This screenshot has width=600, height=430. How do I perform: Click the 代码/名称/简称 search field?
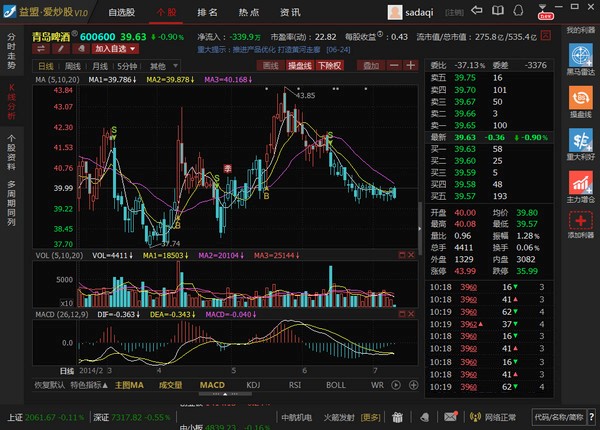click(x=559, y=417)
